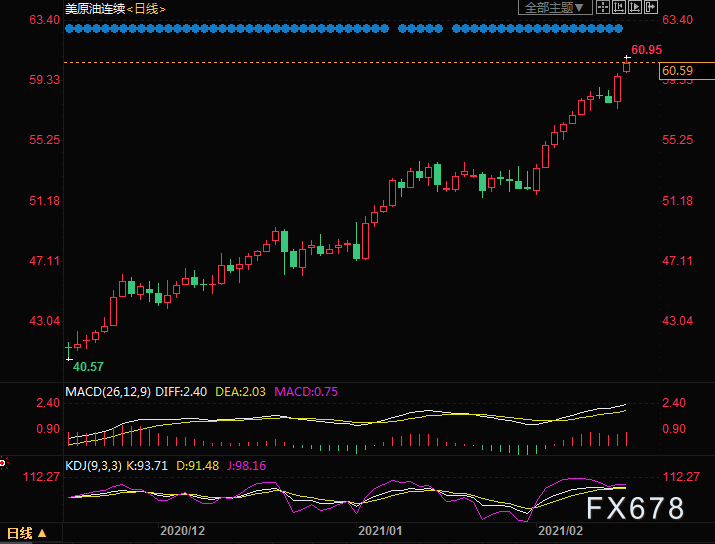This screenshot has width=715, height=544.
Task: Click the red alert icon beside KDJ panel
Action: pyautogui.click(x=3, y=463)
